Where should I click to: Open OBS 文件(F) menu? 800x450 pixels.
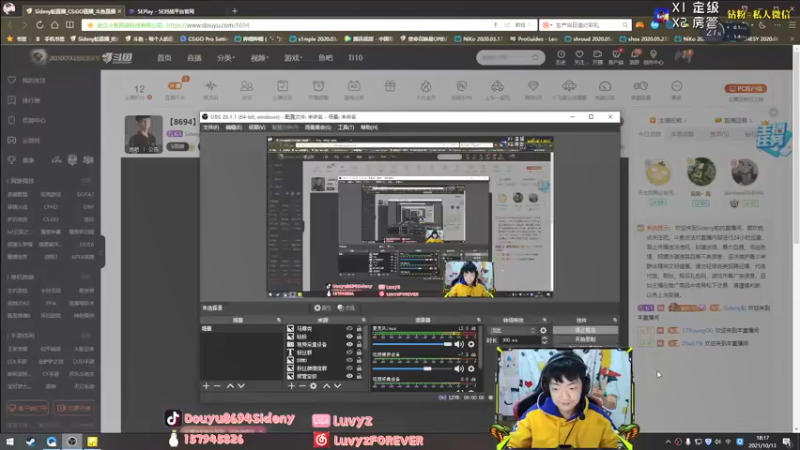pos(211,128)
